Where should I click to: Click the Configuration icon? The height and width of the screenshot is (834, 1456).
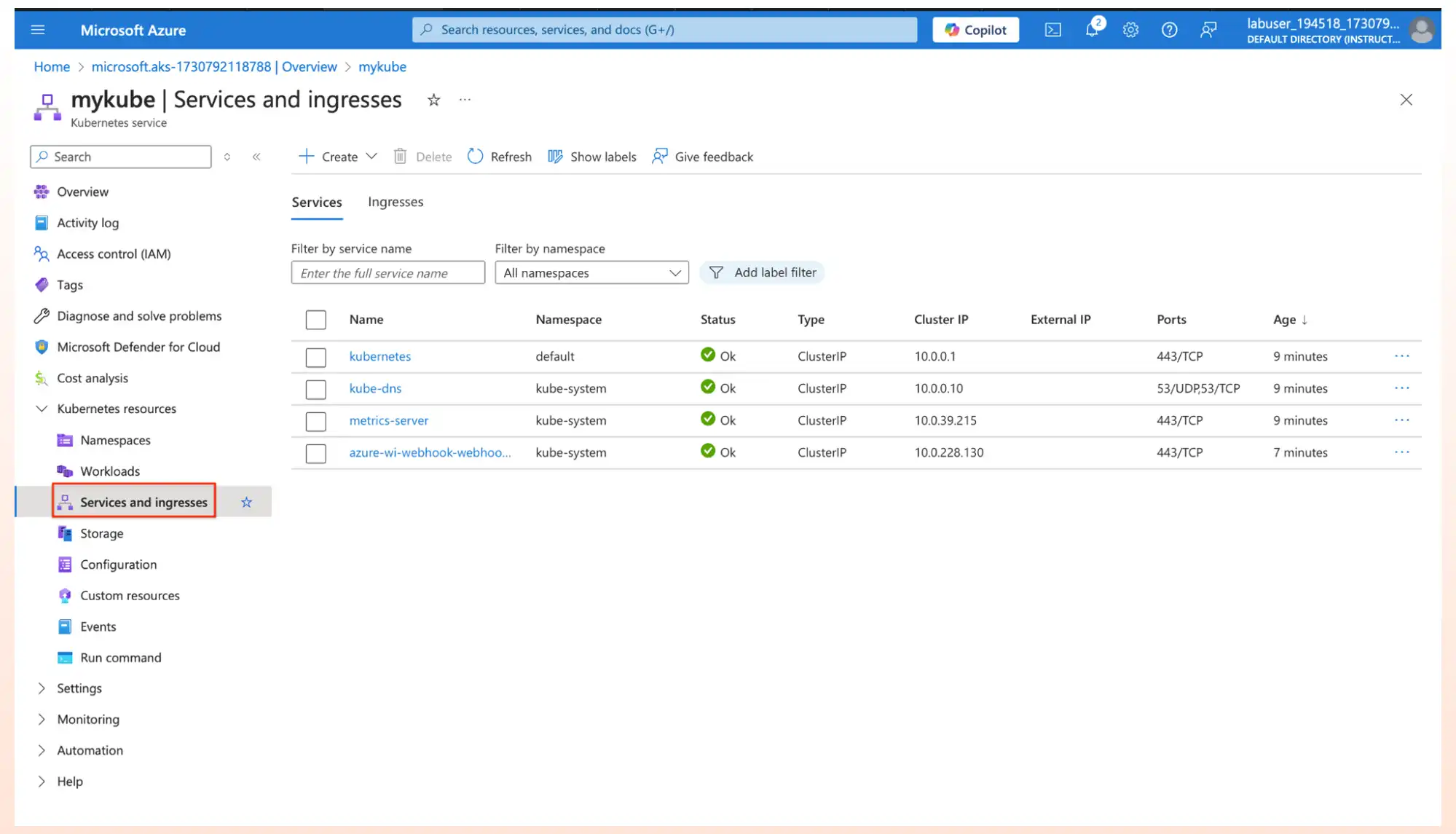coord(65,564)
